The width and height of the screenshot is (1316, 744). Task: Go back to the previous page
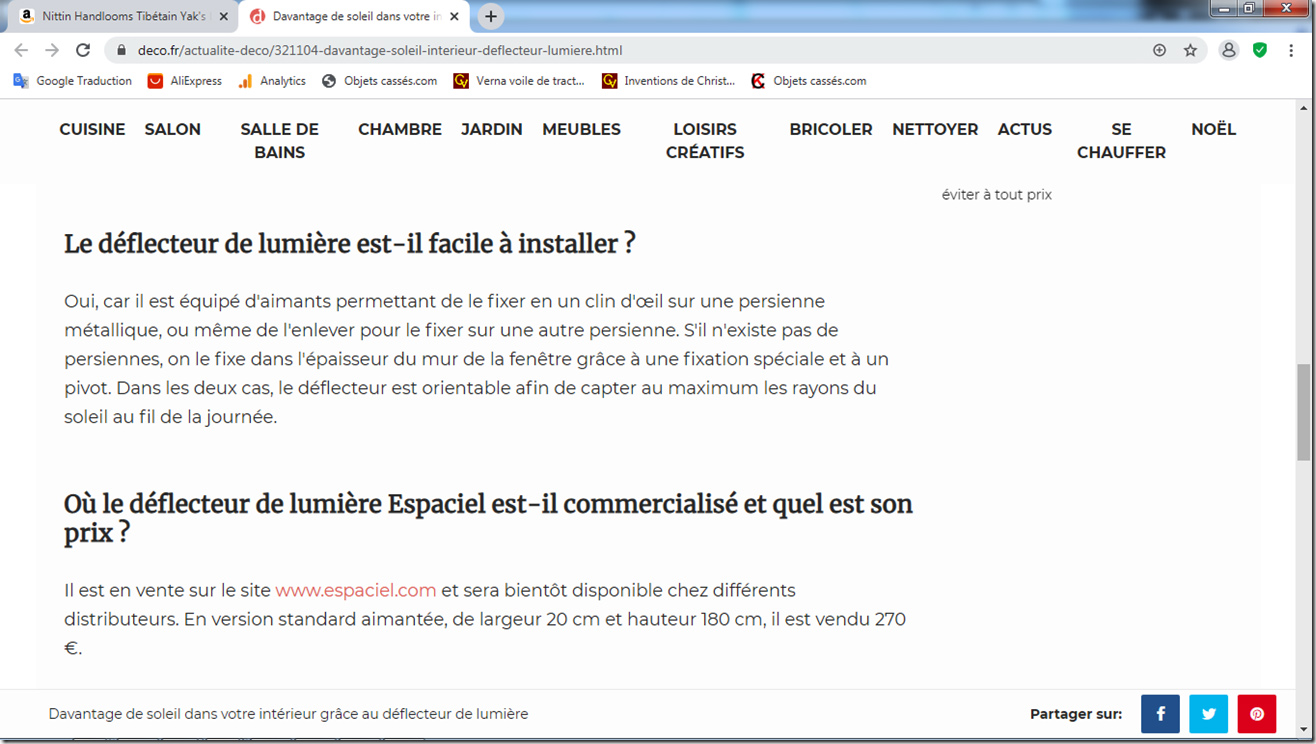21,50
